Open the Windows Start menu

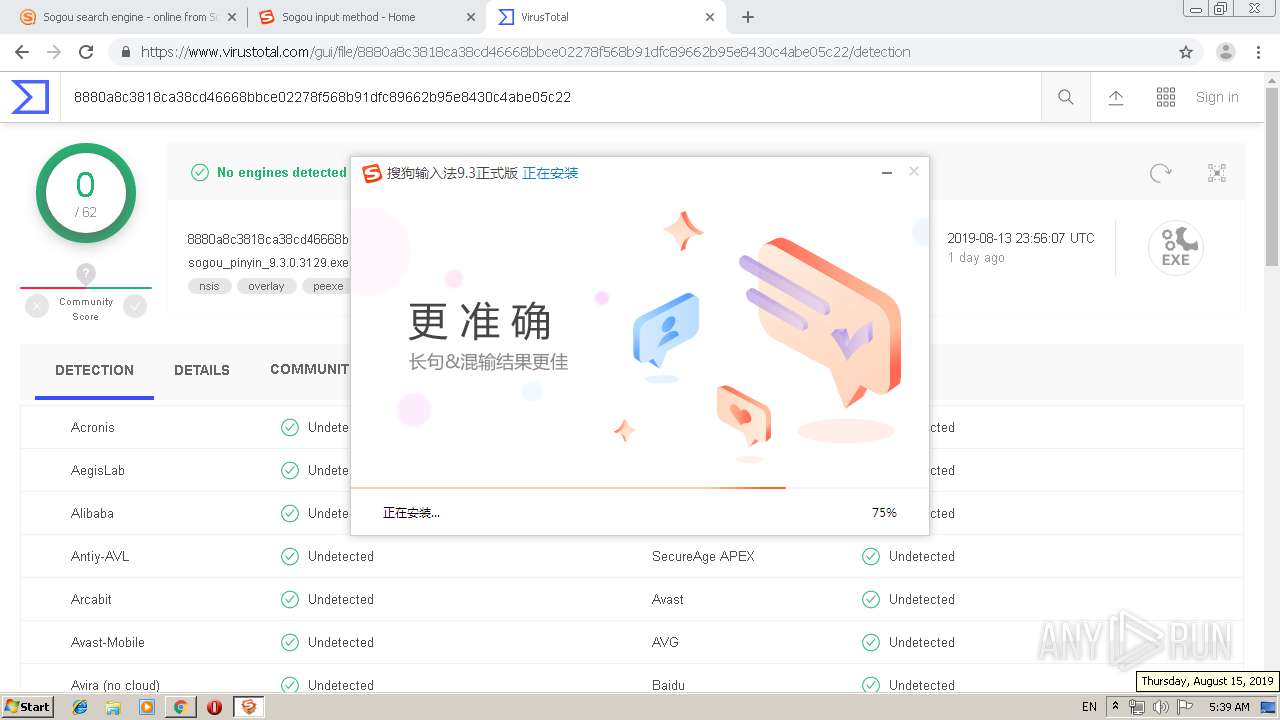(x=28, y=706)
